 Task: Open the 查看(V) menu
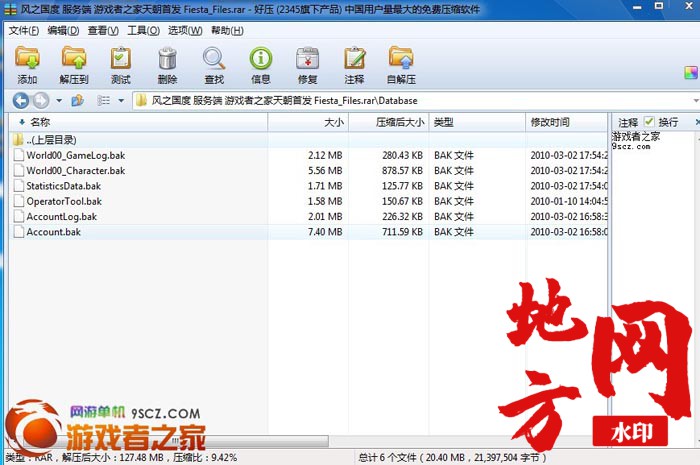(103, 30)
